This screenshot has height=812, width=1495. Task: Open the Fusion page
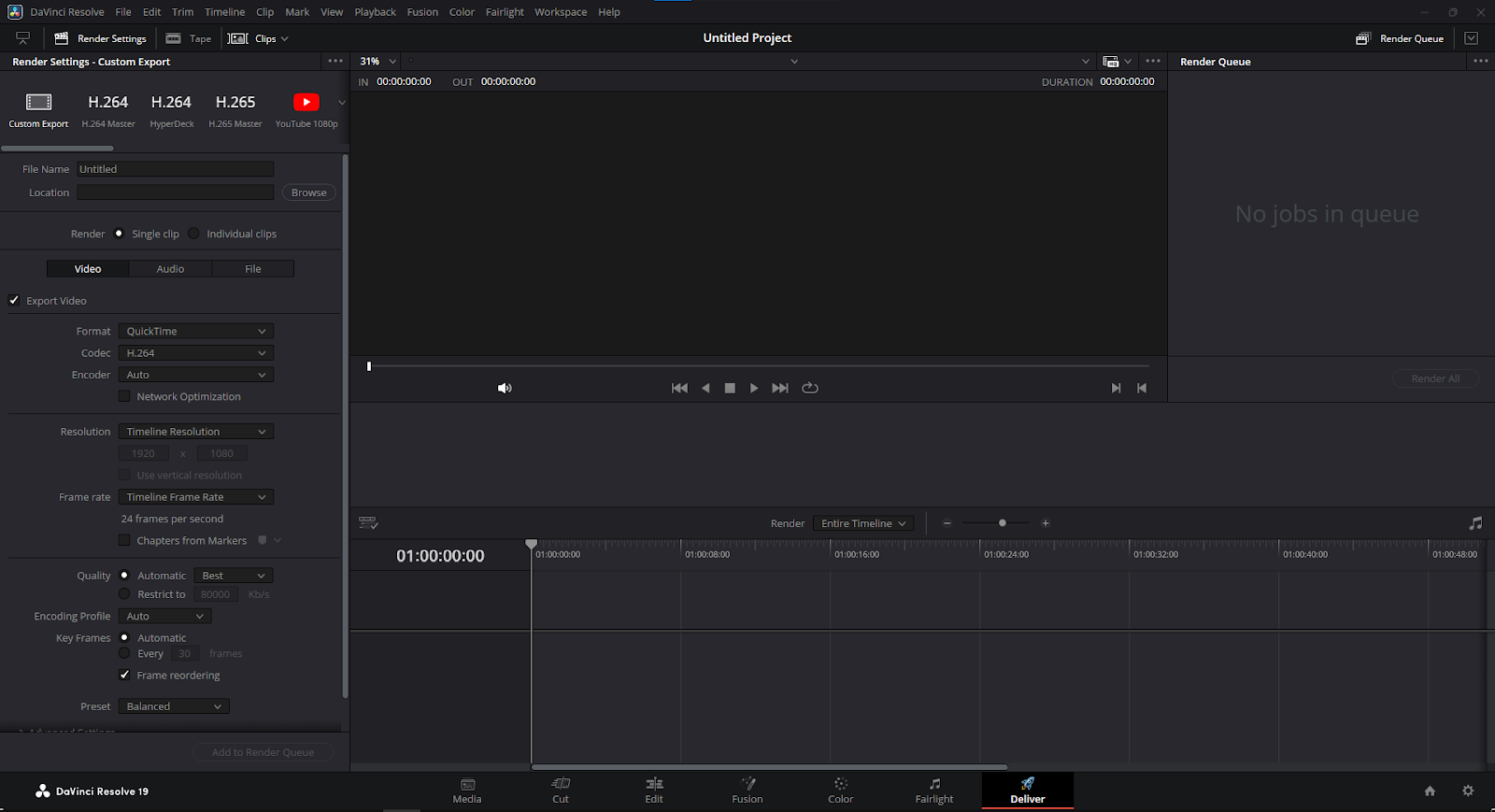[x=747, y=791]
